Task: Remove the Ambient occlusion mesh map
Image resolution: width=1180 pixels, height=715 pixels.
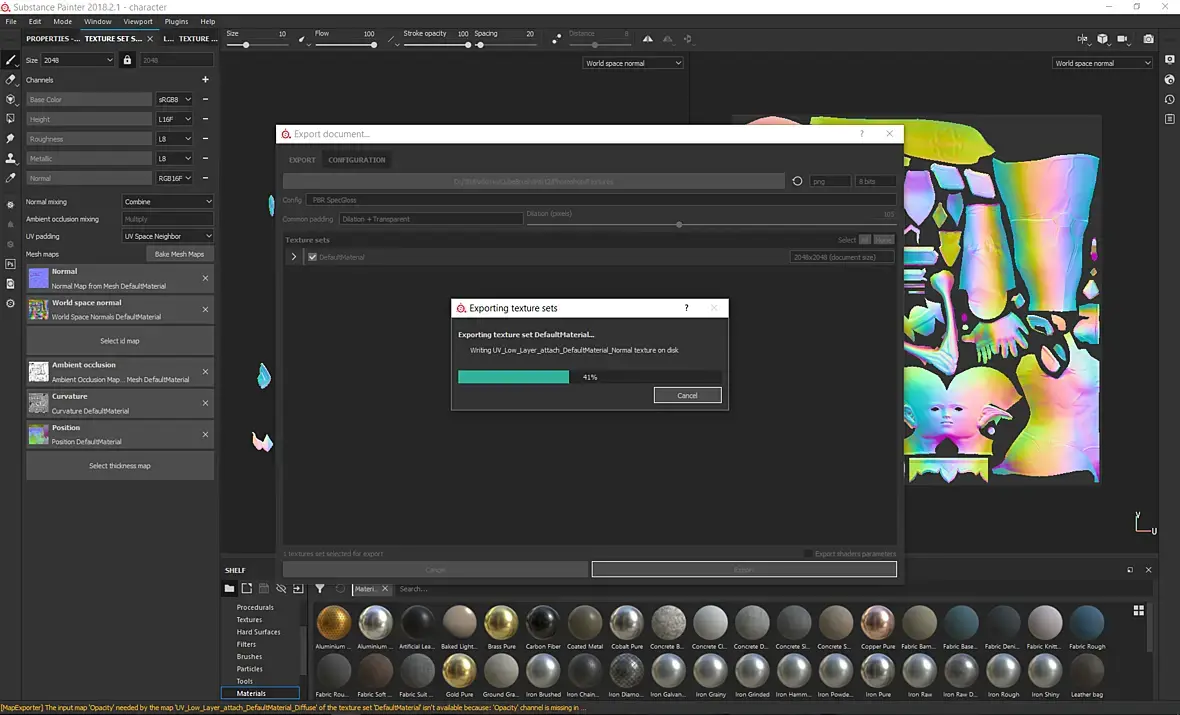Action: (x=205, y=372)
